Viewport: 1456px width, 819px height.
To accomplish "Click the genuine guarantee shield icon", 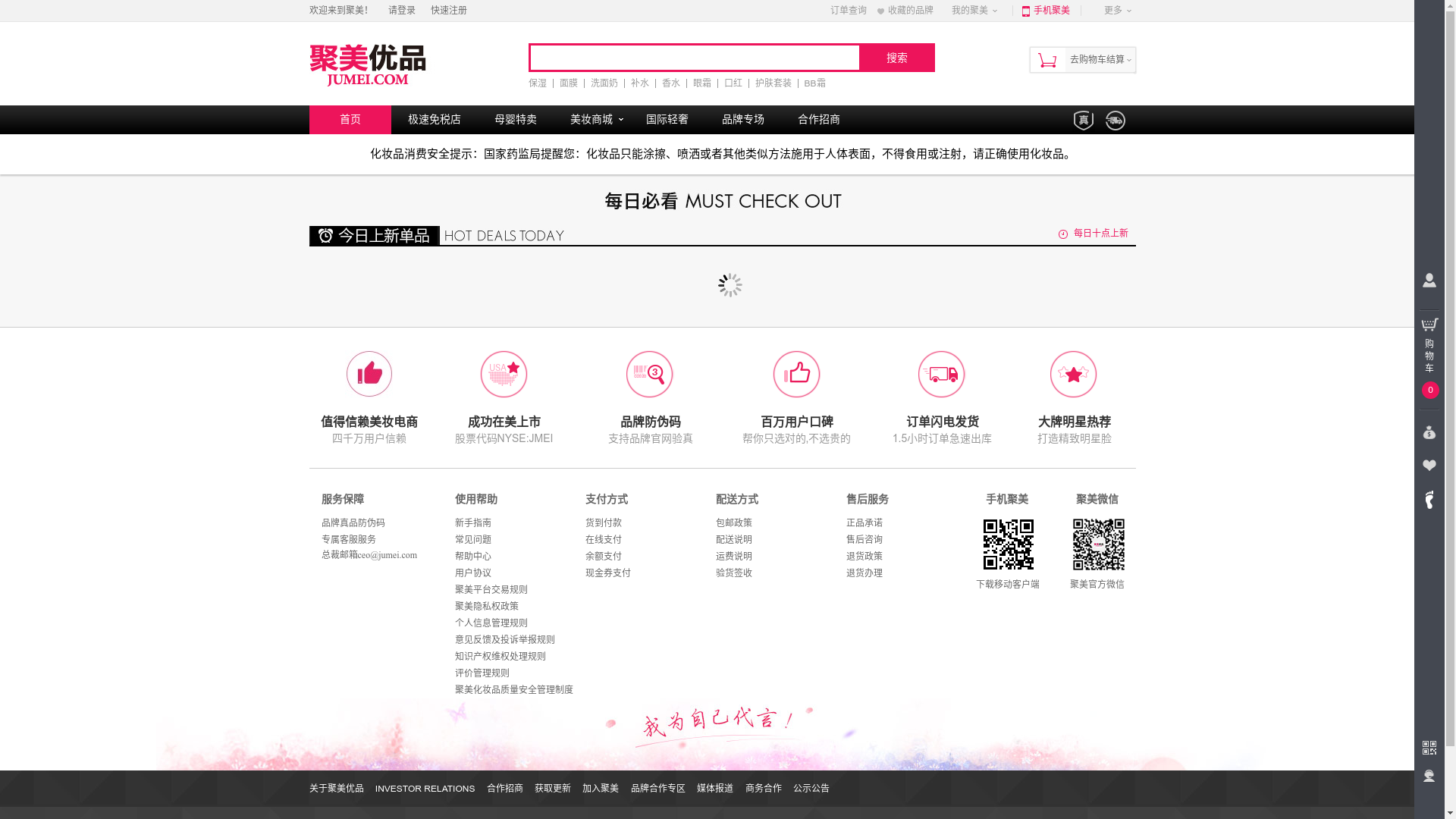I will pyautogui.click(x=1083, y=121).
